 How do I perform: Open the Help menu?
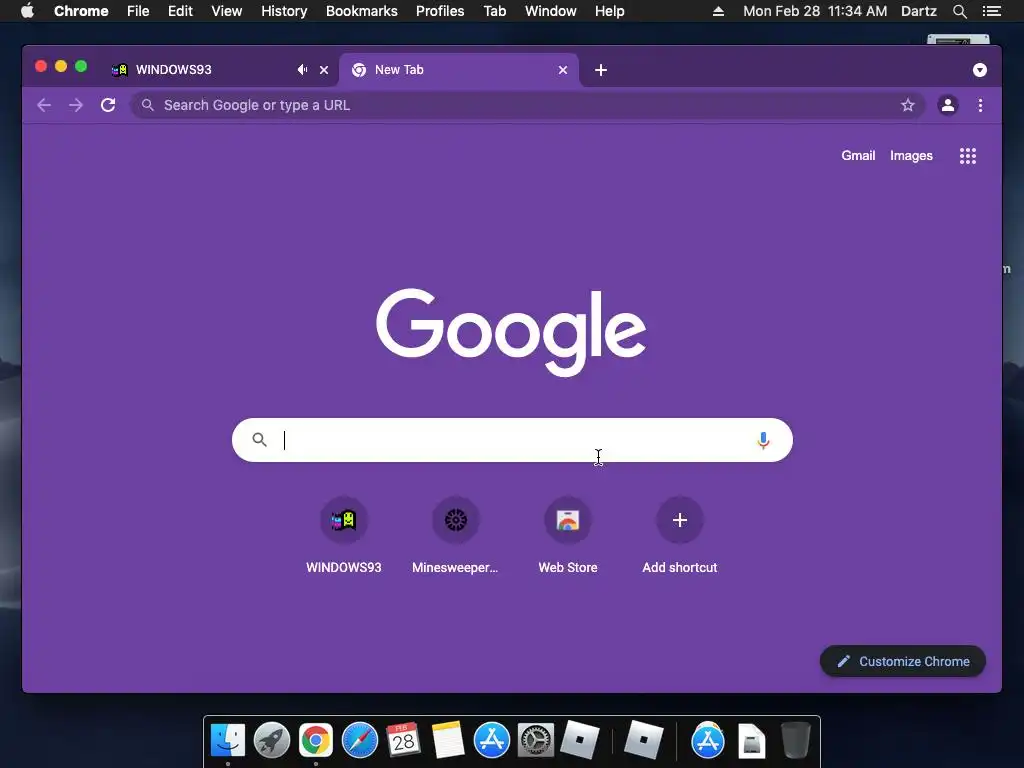(x=609, y=11)
